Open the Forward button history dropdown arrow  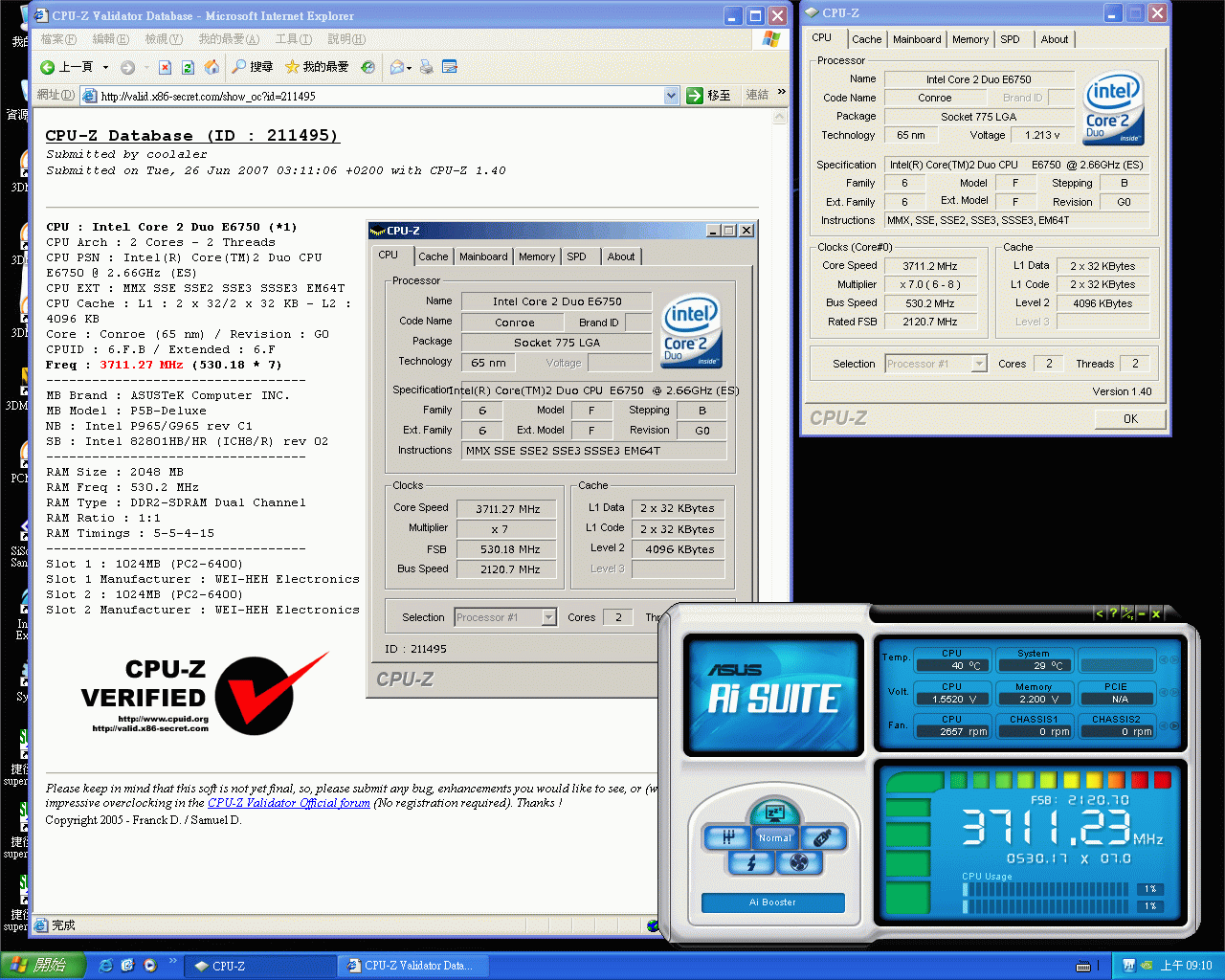(x=146, y=67)
